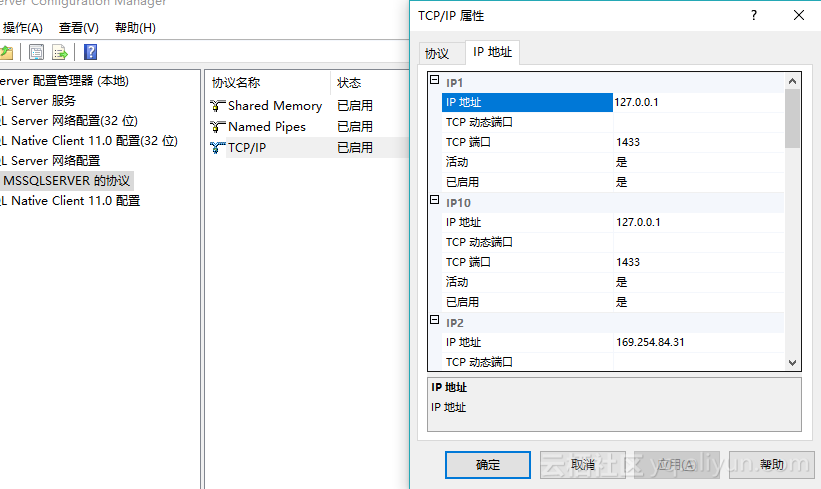Click the 确定 button
Viewport: 821px width, 489px height.
click(x=487, y=465)
